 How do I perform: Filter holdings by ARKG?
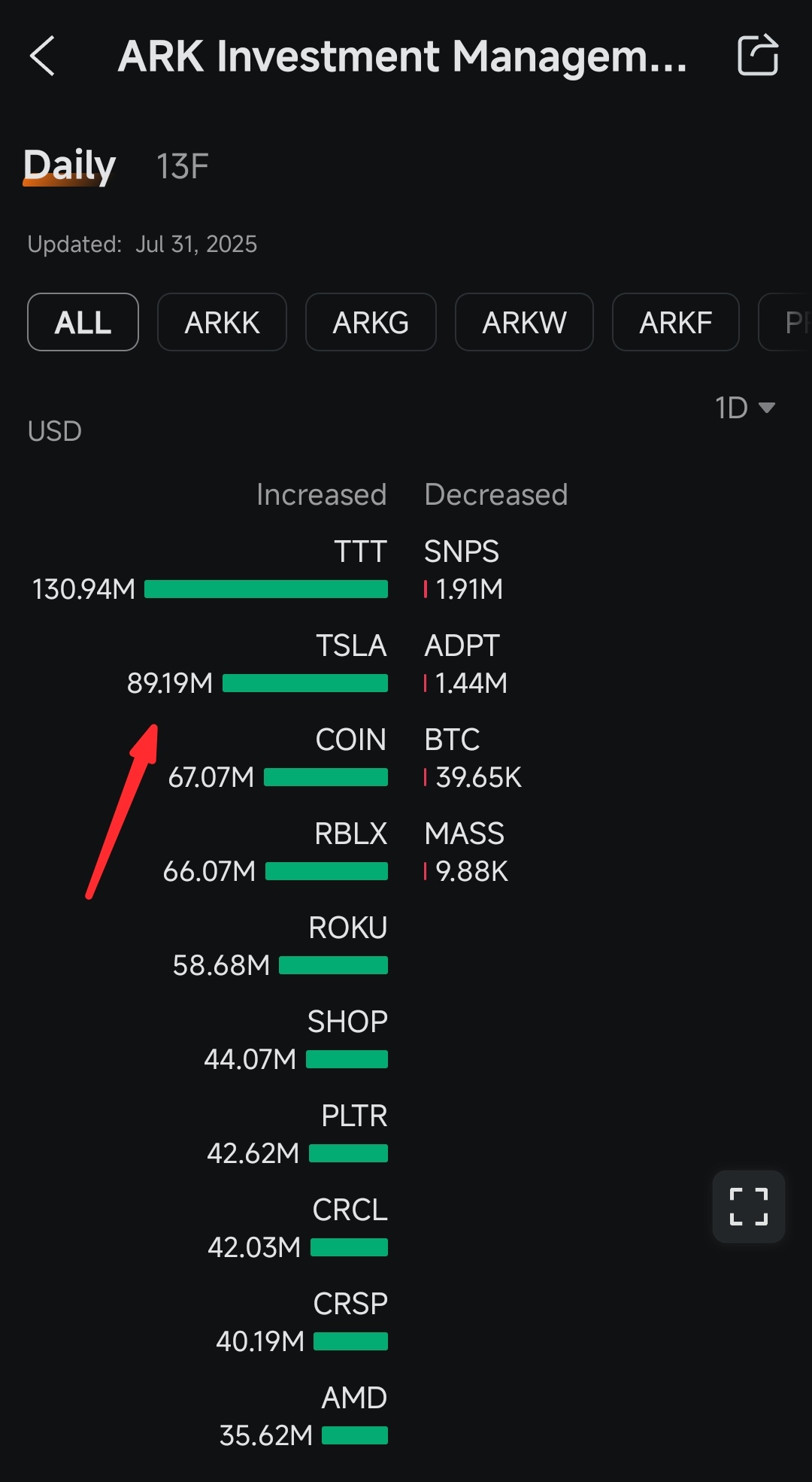371,322
